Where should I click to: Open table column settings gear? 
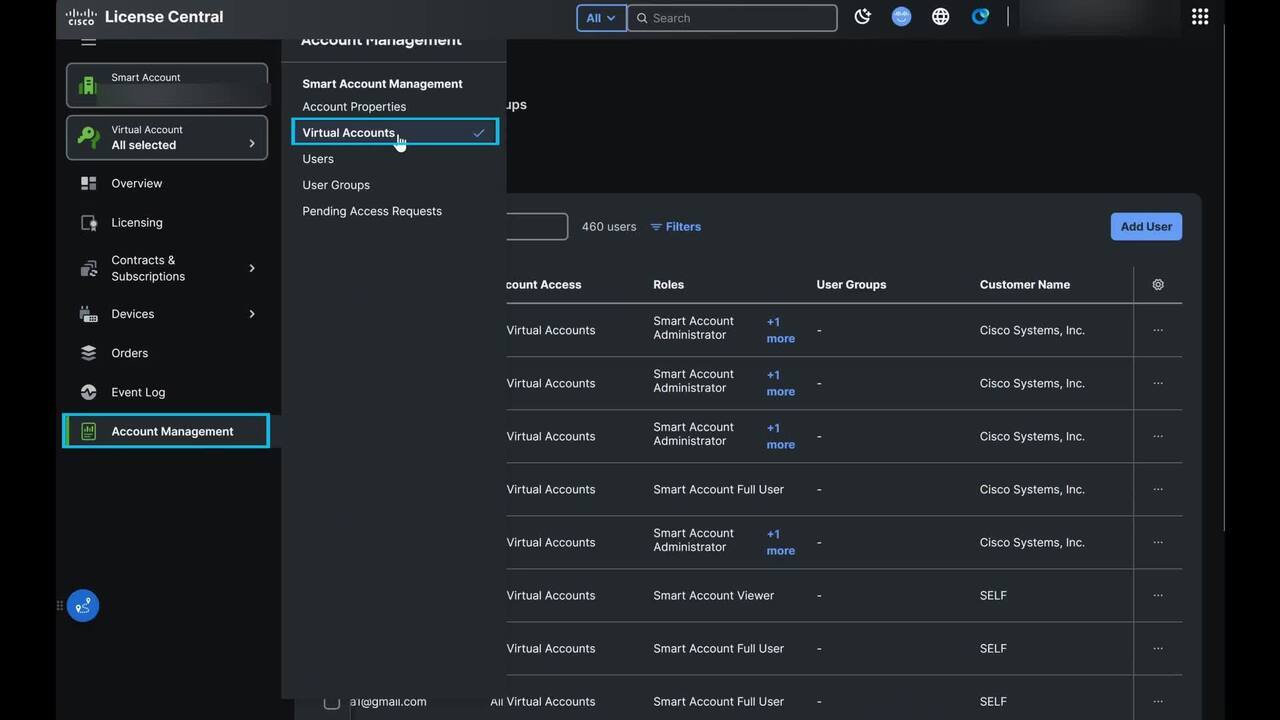coord(1158,285)
